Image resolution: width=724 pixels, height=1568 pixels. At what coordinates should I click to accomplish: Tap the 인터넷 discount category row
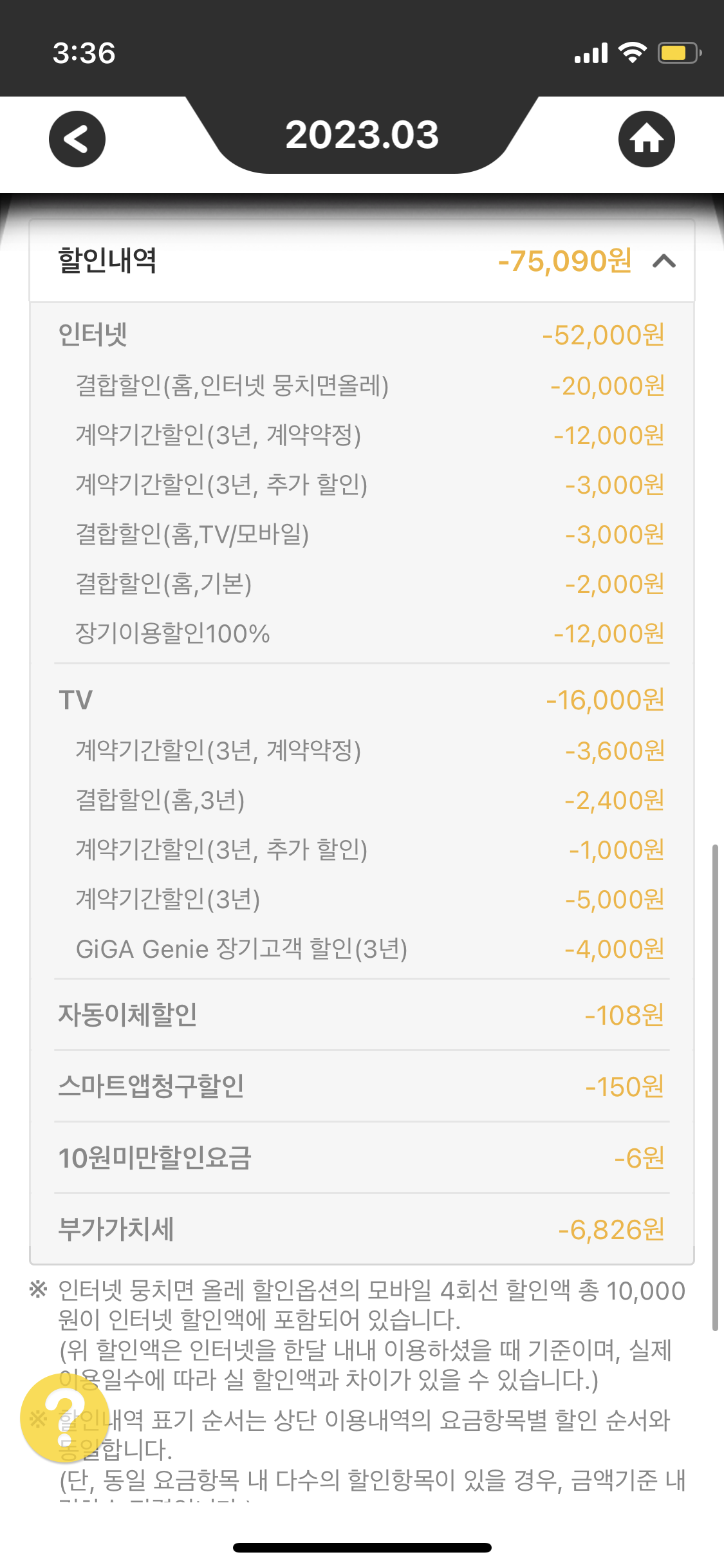(x=362, y=335)
